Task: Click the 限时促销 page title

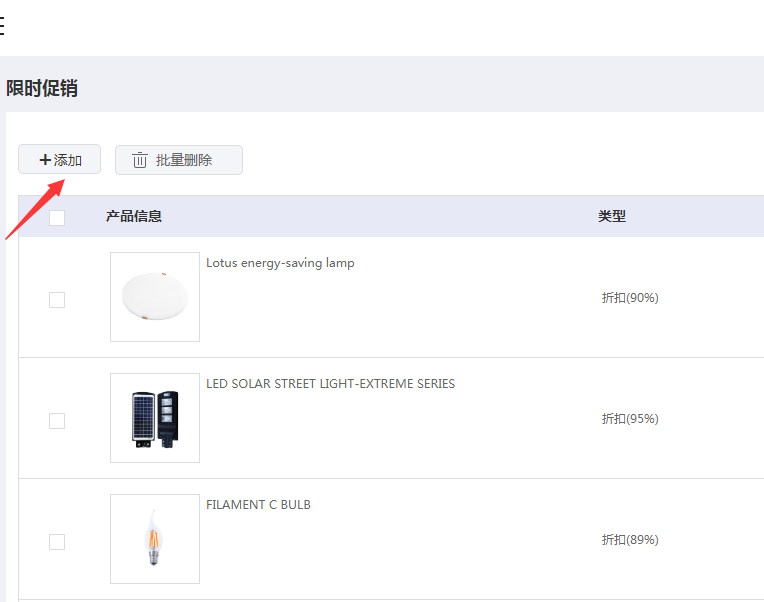Action: pos(42,89)
